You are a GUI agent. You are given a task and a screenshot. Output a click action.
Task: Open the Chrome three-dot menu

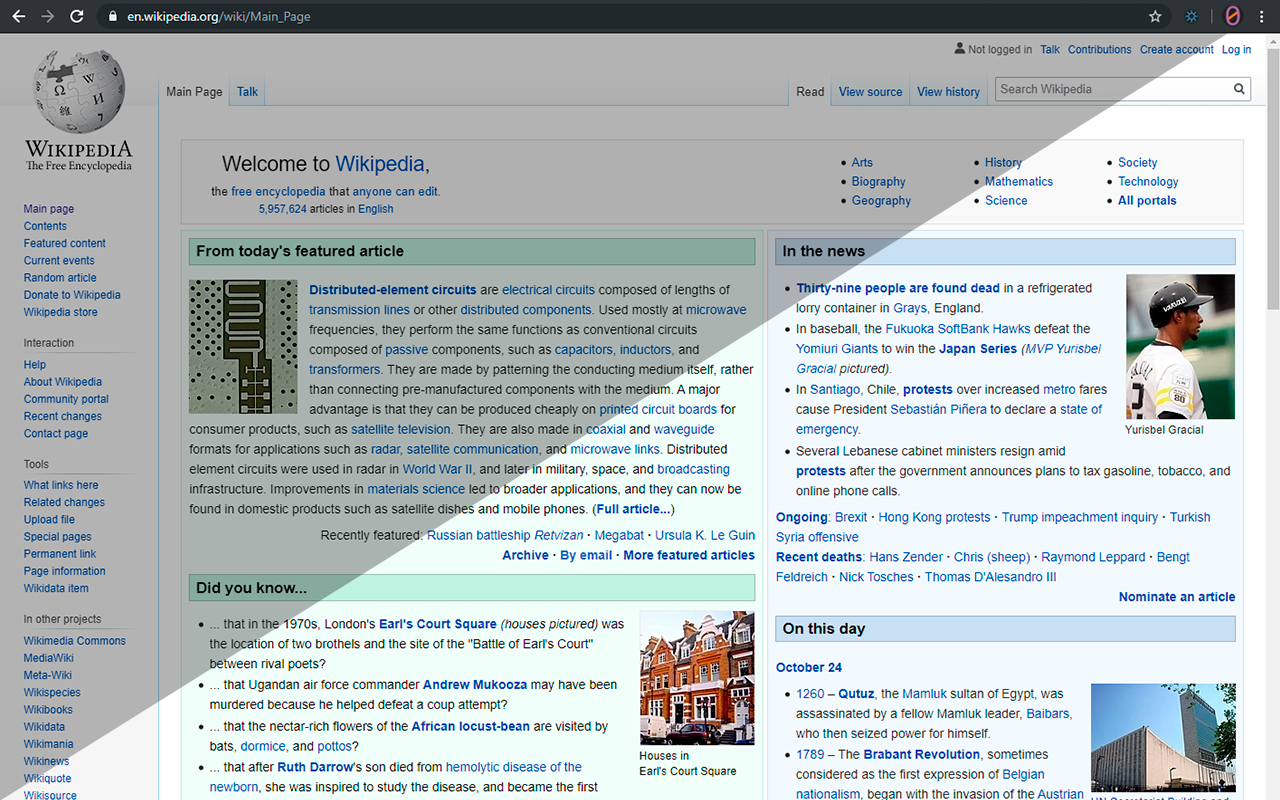coord(1261,17)
